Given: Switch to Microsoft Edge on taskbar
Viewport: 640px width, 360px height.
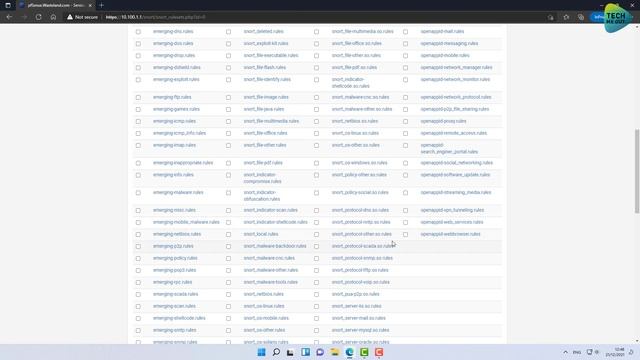Looking at the screenshot, I should tap(349, 352).
